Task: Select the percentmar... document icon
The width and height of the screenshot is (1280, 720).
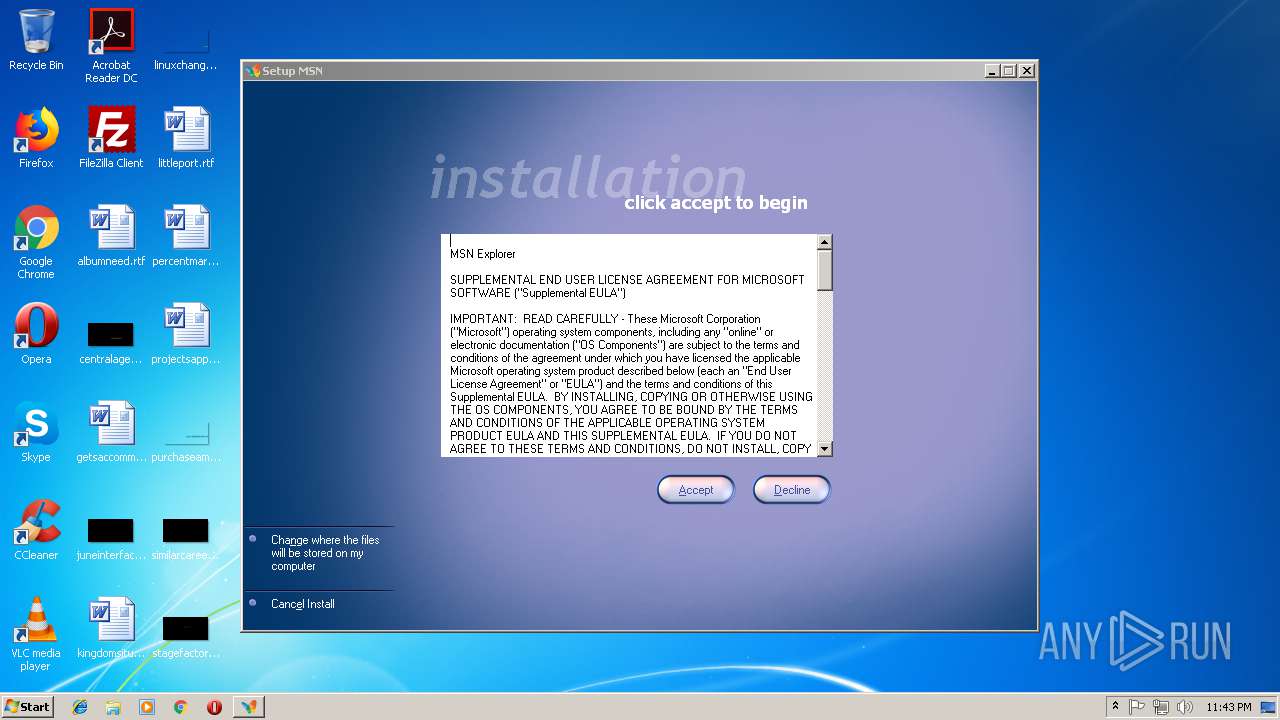Action: click(x=186, y=236)
